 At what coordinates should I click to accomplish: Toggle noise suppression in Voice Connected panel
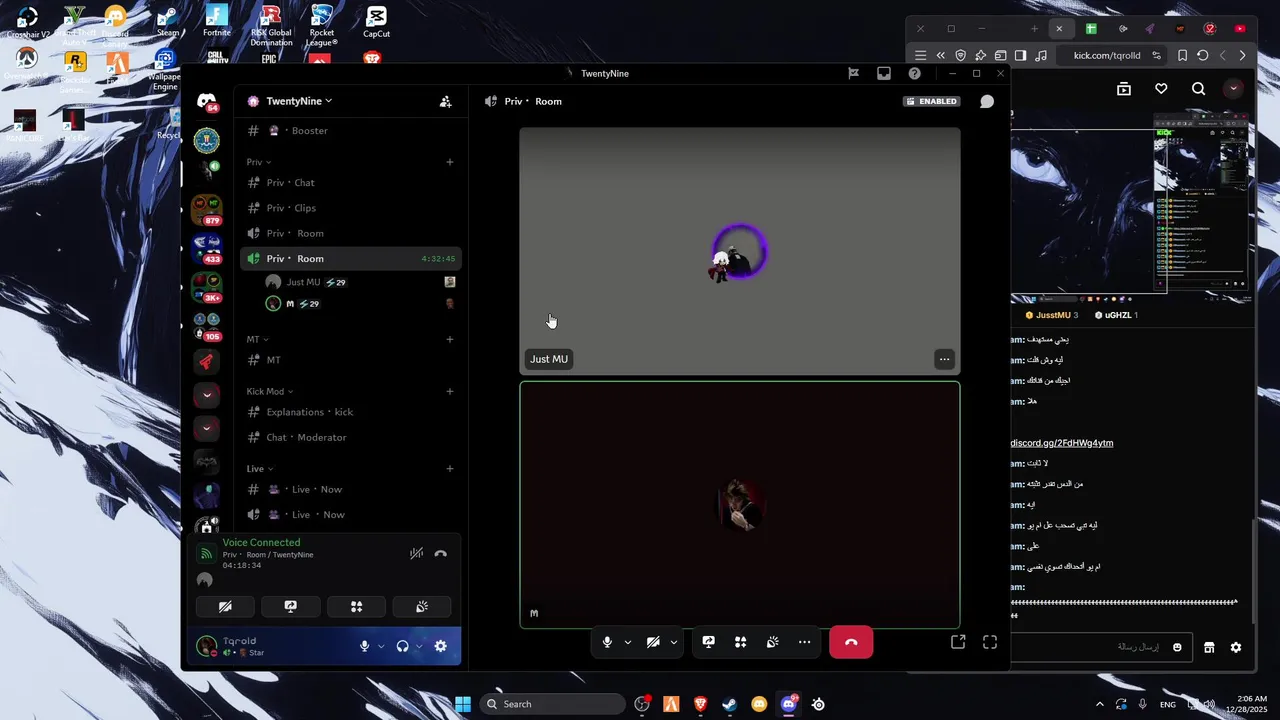416,553
